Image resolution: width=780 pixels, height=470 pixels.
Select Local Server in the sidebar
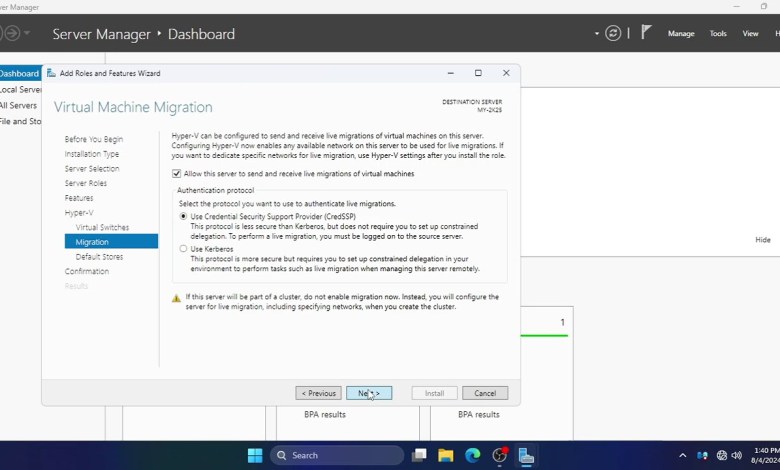[x=20, y=90]
